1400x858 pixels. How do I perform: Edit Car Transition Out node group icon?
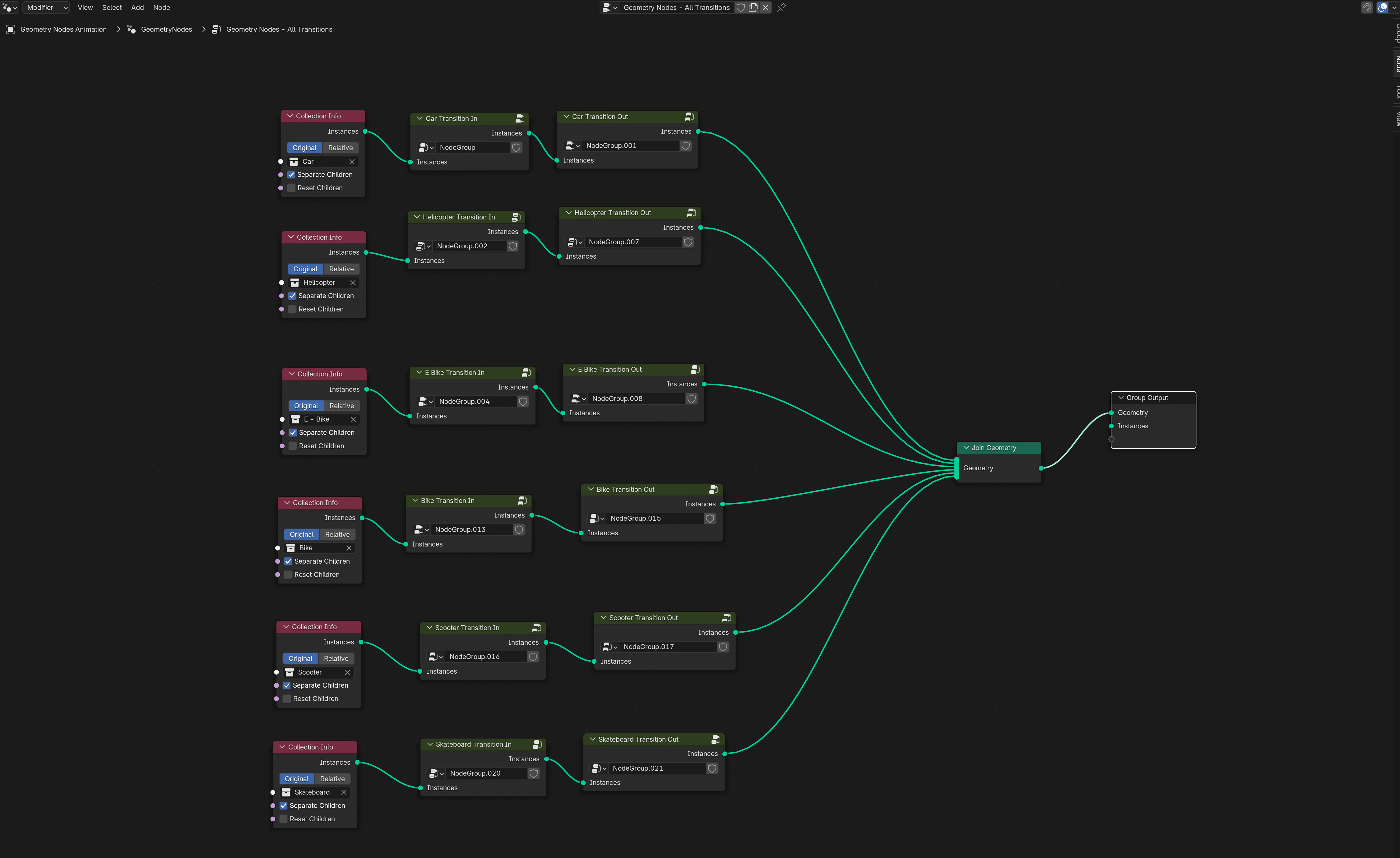point(689,117)
